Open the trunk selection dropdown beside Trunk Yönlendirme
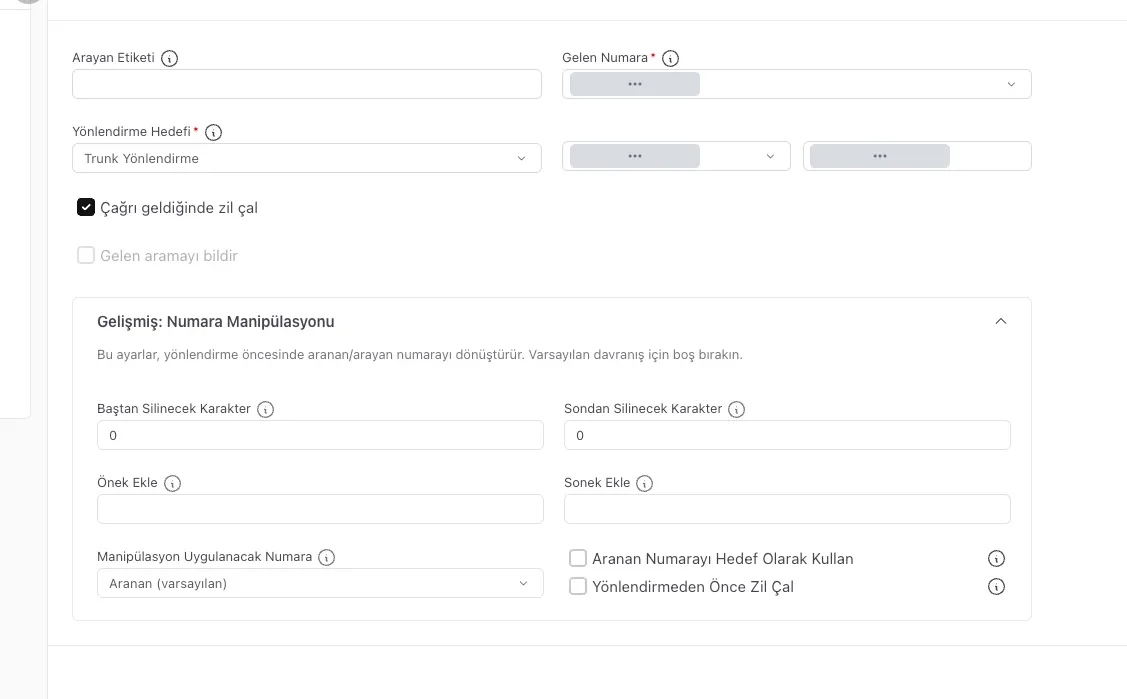The width and height of the screenshot is (1127, 699). (676, 156)
